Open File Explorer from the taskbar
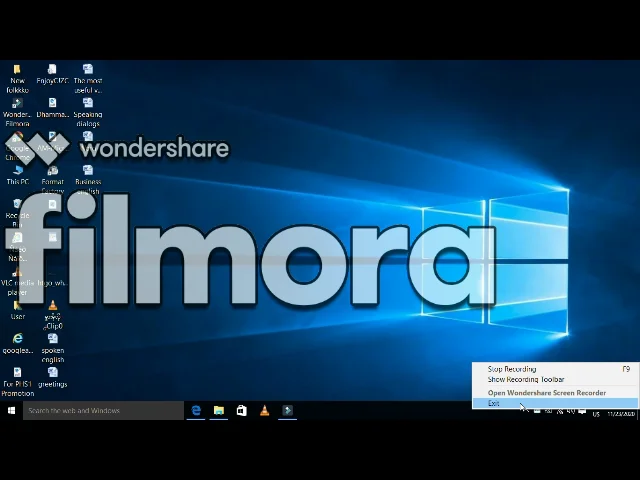This screenshot has width=640, height=480. pyautogui.click(x=219, y=411)
